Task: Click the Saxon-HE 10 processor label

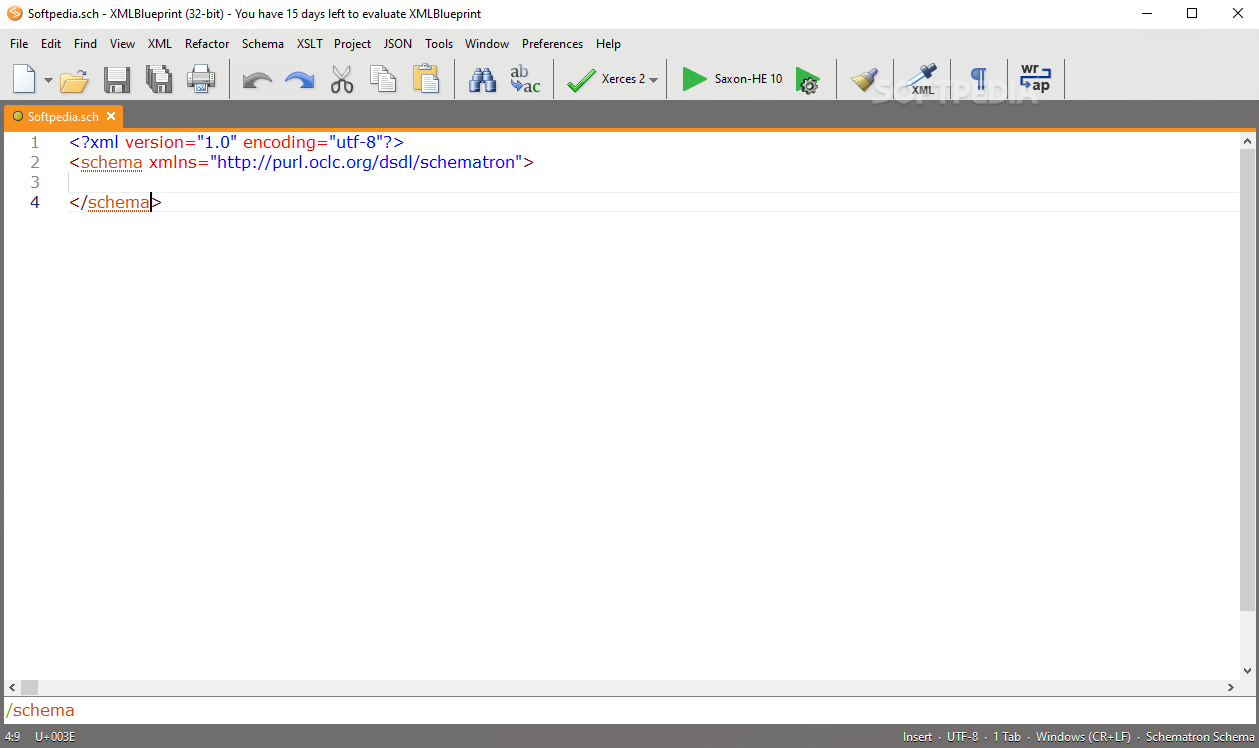Action: 748,79
